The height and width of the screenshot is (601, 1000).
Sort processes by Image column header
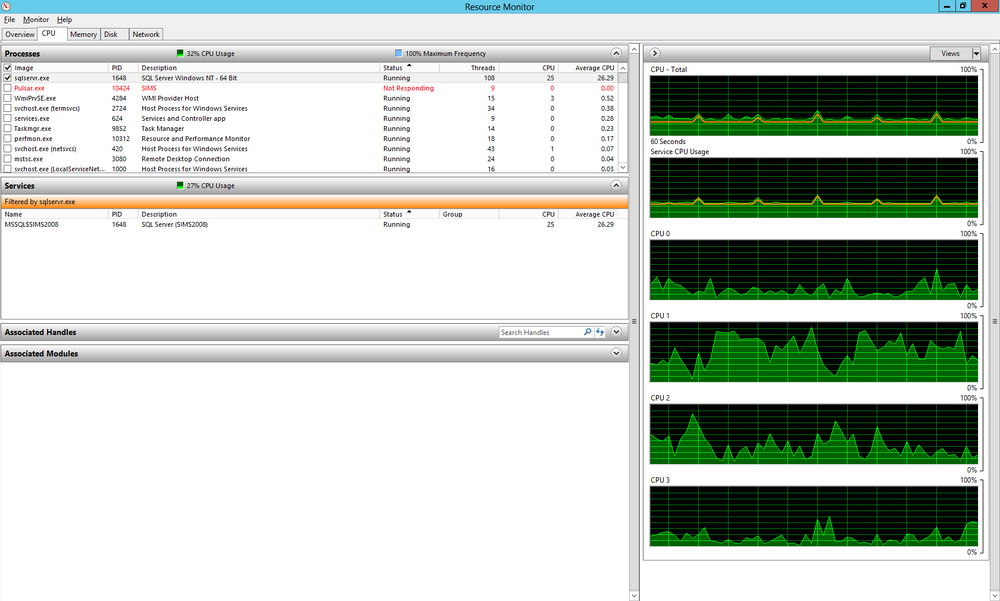pyautogui.click(x=61, y=68)
